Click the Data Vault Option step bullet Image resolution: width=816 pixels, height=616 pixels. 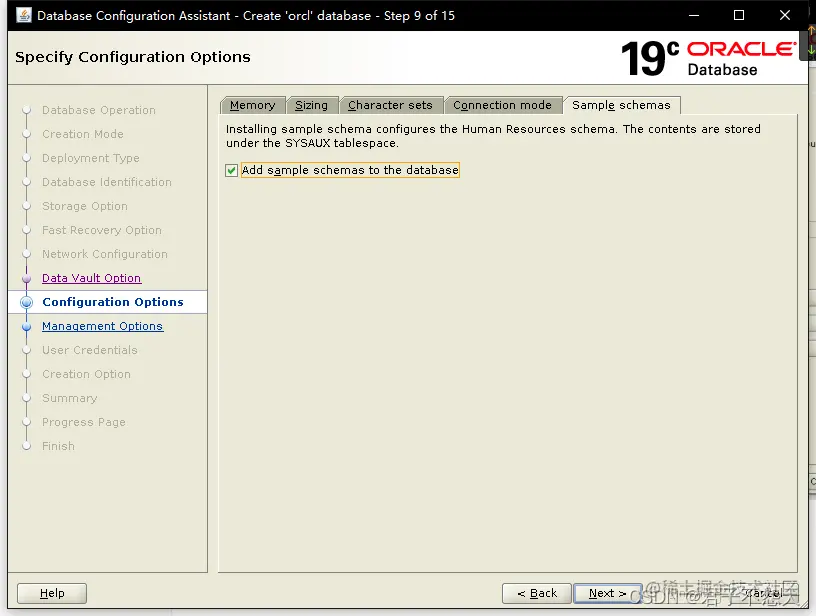(27, 278)
